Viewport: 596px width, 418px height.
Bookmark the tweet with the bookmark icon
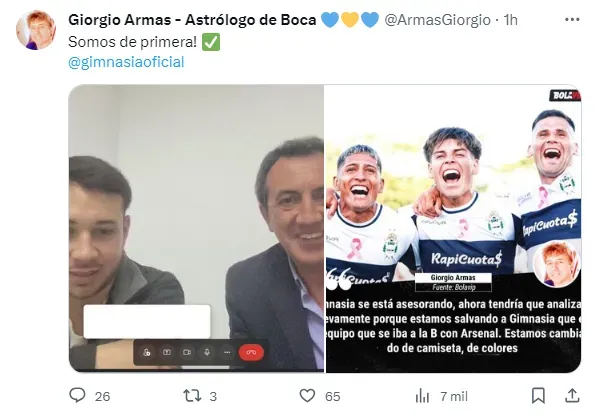tap(538, 396)
